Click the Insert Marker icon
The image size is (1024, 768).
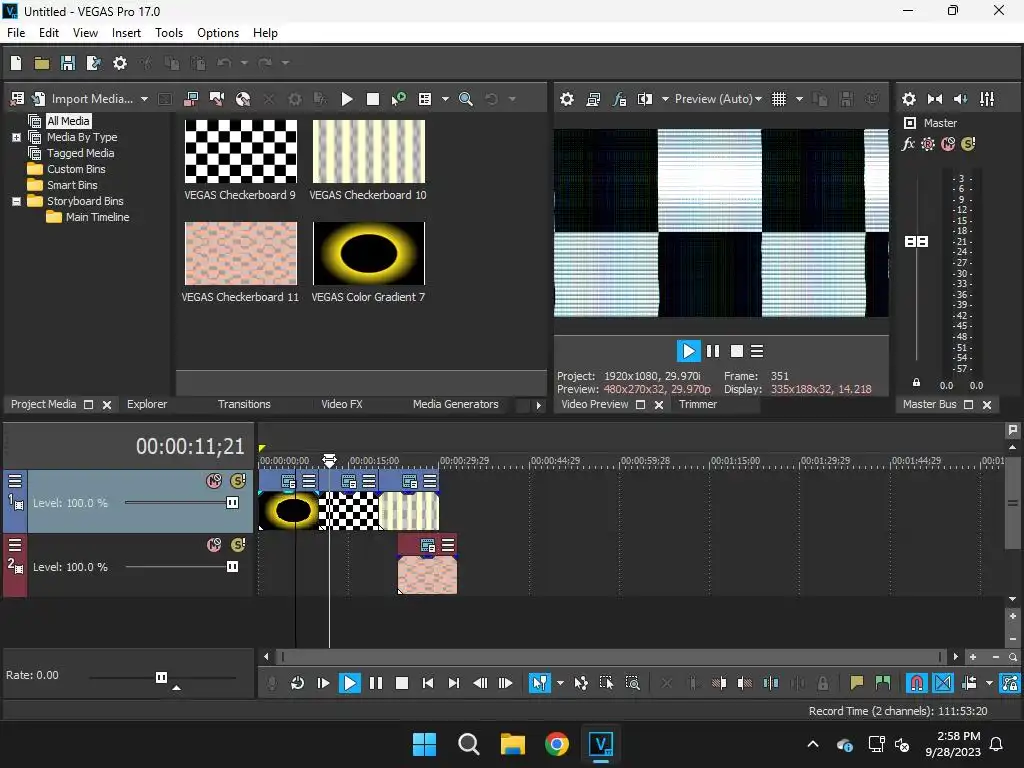[x=857, y=683]
